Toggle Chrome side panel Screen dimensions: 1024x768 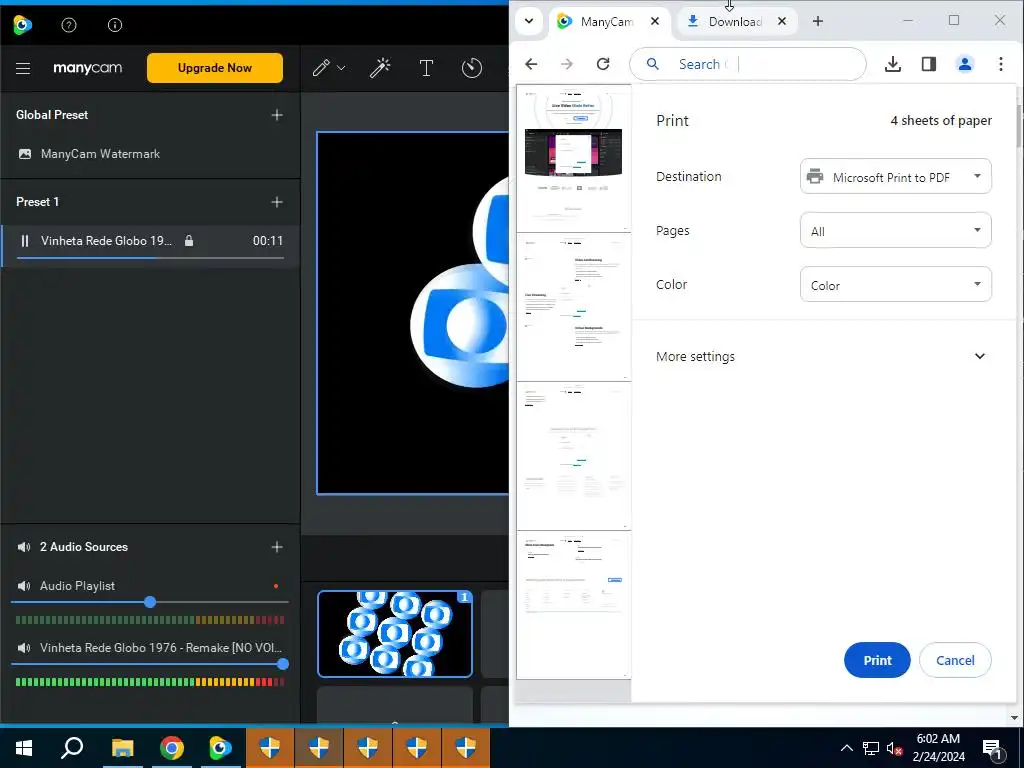929,64
